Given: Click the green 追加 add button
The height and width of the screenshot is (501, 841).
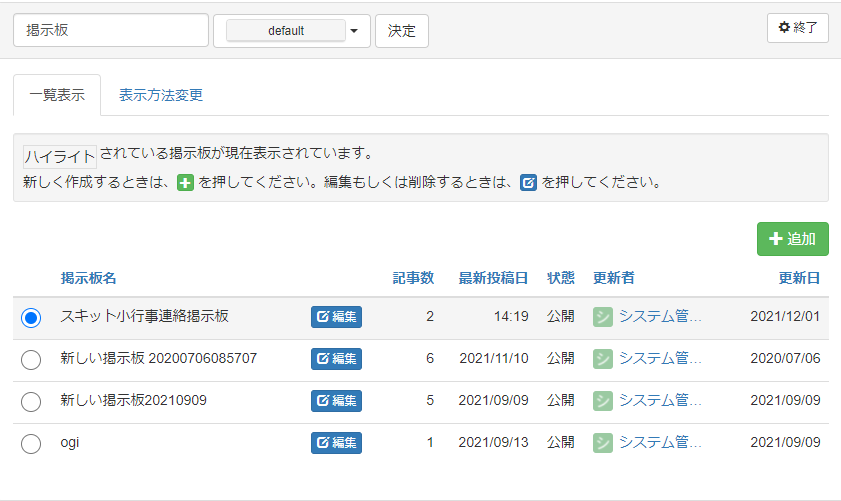Looking at the screenshot, I should [792, 239].
